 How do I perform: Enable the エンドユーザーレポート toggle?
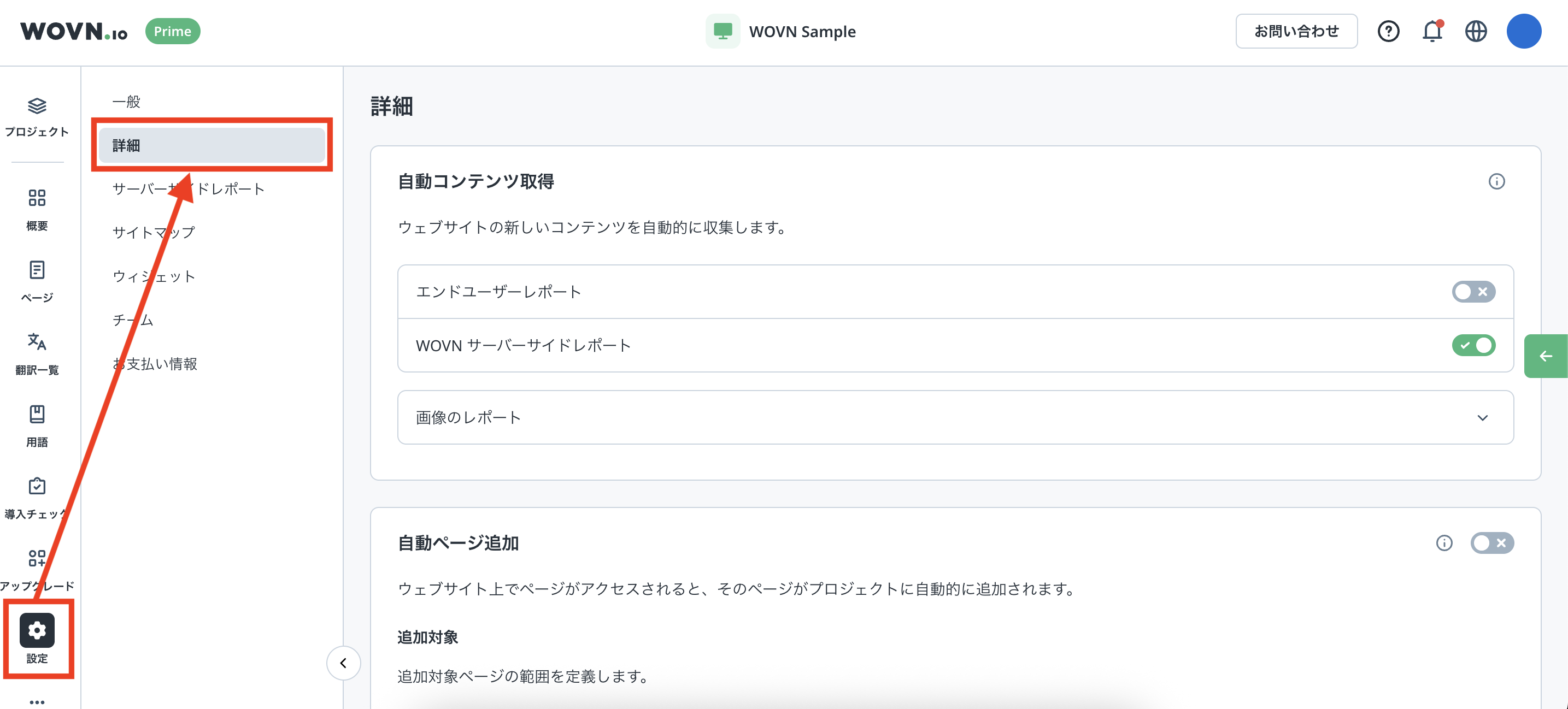(1472, 292)
